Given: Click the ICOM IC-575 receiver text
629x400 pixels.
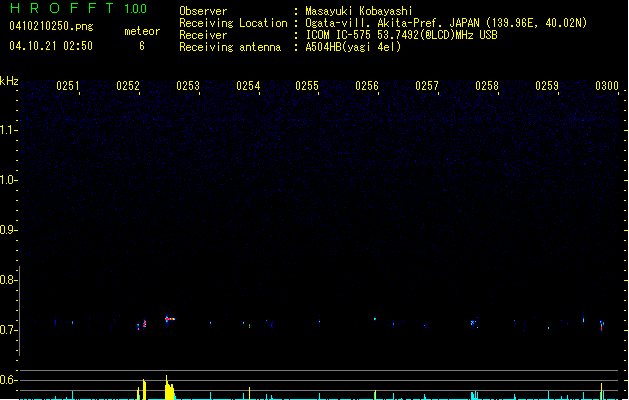Looking at the screenshot, I should (401, 35).
